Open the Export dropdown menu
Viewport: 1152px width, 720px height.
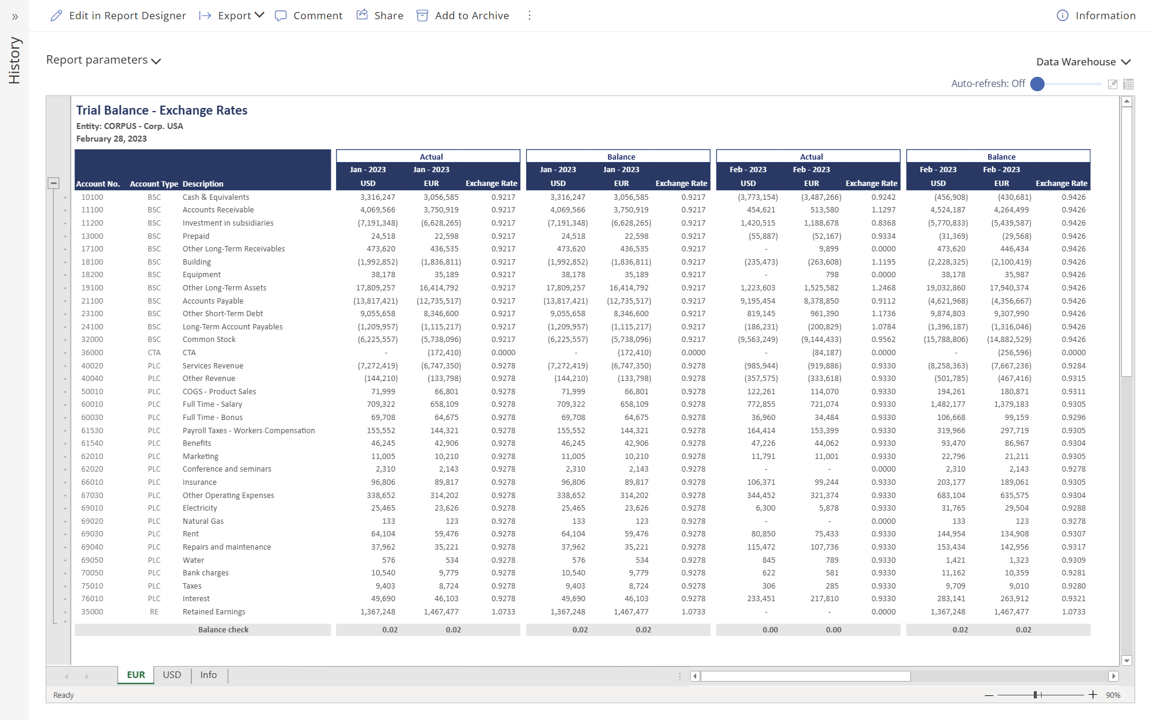coord(232,16)
